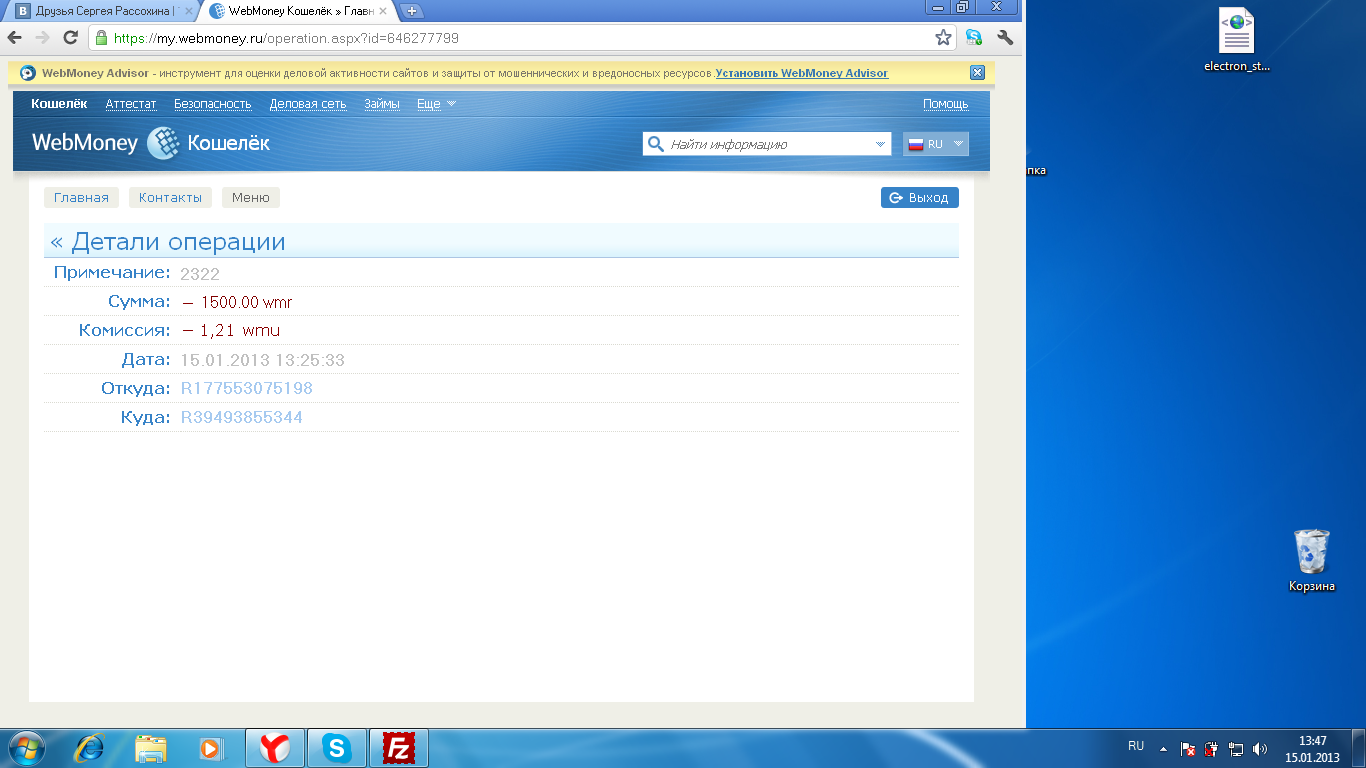
Task: Go back via « Детали операции heading
Action: (x=168, y=242)
